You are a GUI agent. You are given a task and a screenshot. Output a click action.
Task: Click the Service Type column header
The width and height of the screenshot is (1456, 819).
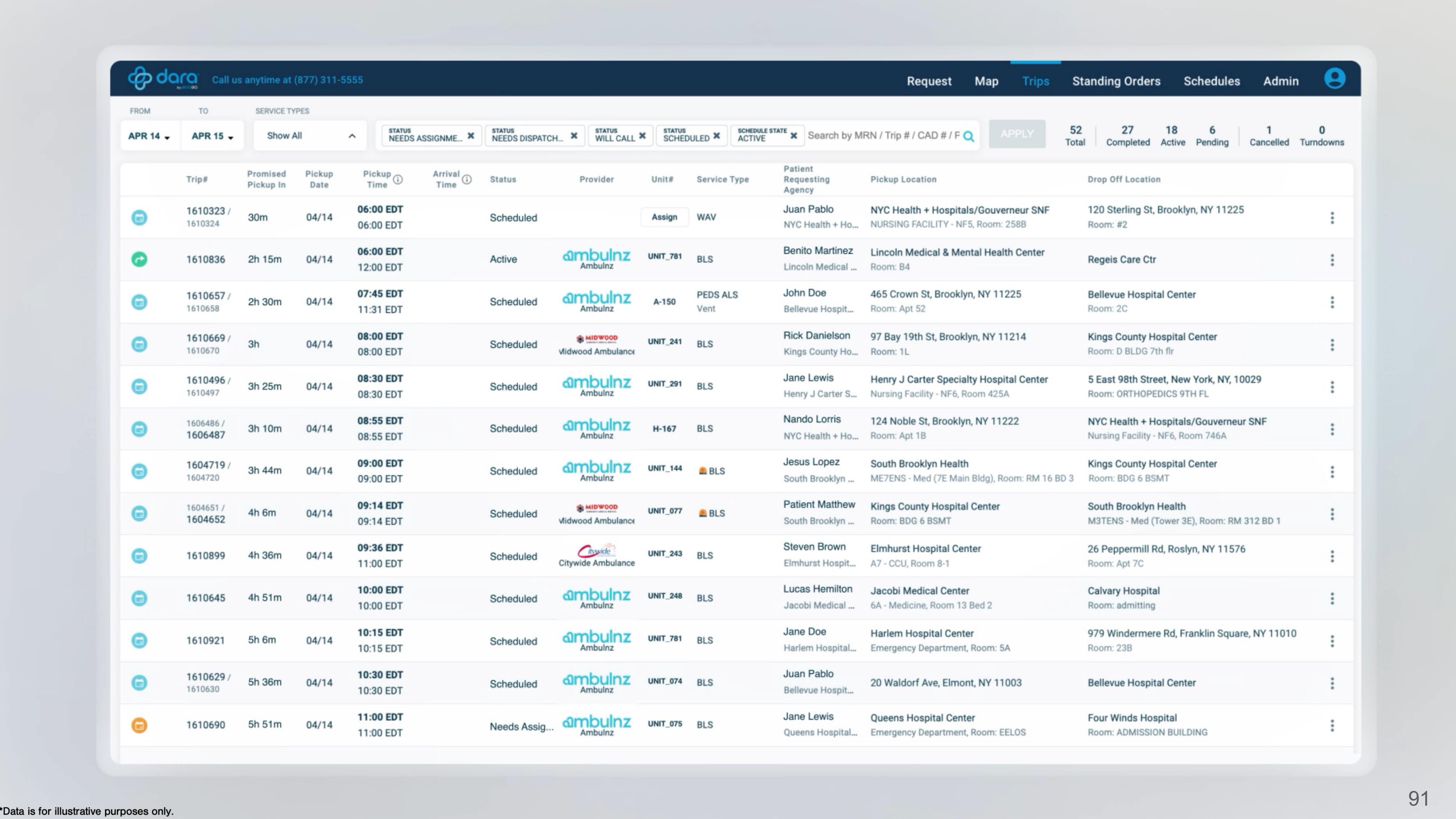tap(722, 180)
